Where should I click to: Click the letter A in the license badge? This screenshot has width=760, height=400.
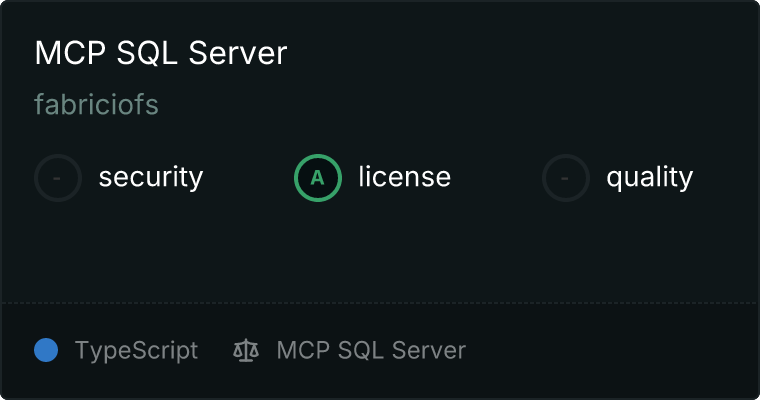(x=318, y=178)
